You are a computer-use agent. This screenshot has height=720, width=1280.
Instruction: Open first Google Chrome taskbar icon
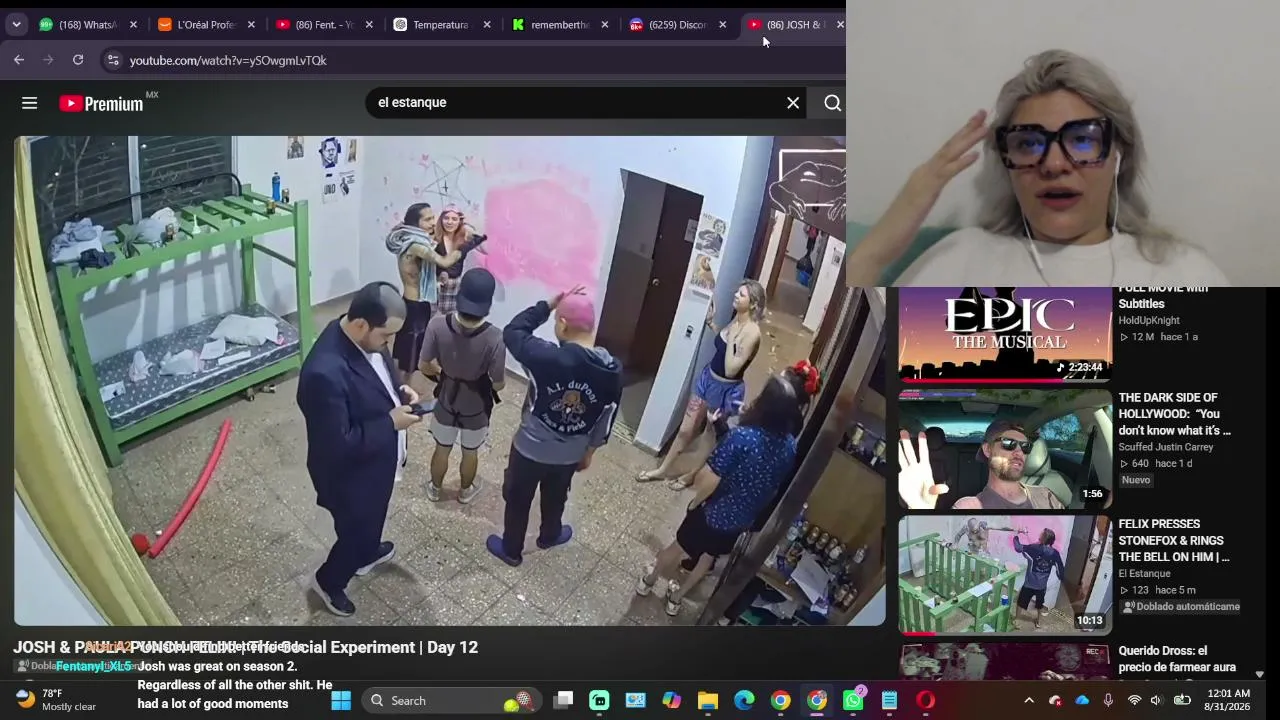[780, 700]
